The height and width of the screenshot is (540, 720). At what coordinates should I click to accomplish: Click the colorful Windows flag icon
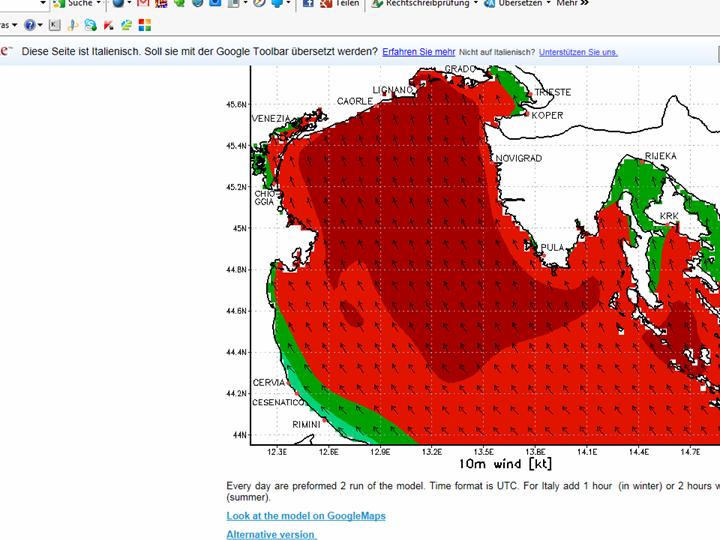coord(144,24)
